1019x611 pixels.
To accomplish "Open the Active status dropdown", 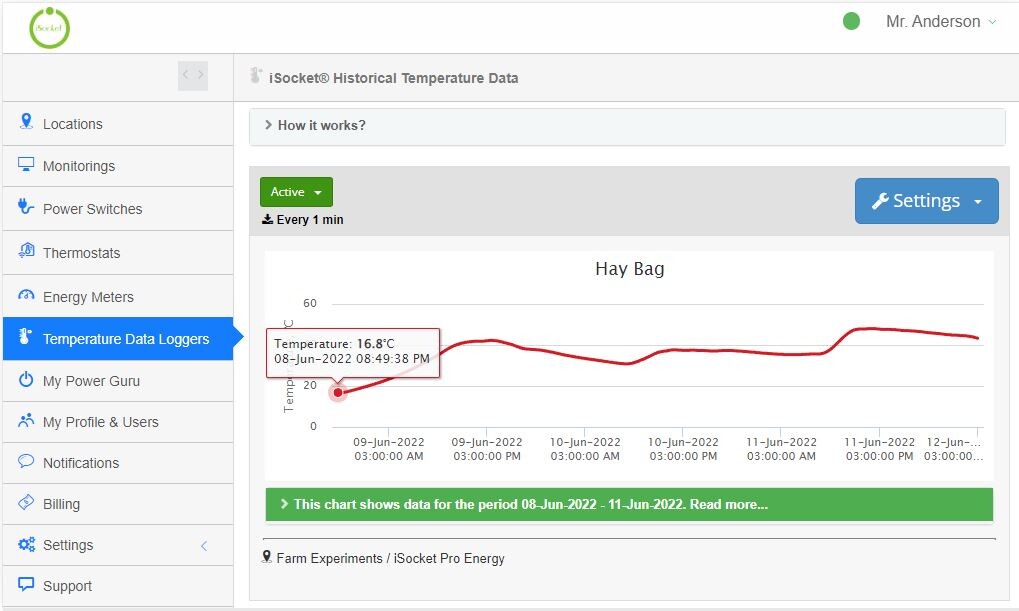I will [296, 192].
